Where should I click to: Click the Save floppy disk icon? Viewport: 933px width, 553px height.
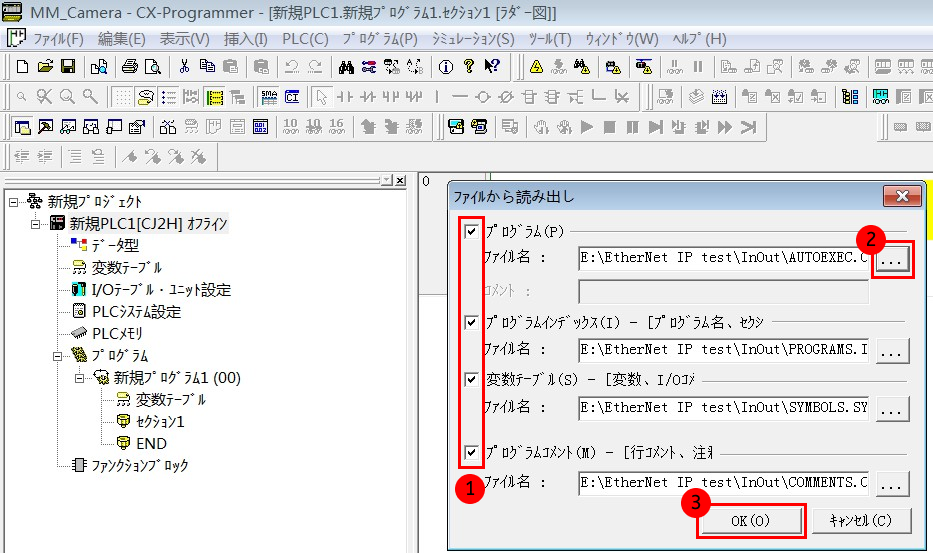pyautogui.click(x=68, y=67)
